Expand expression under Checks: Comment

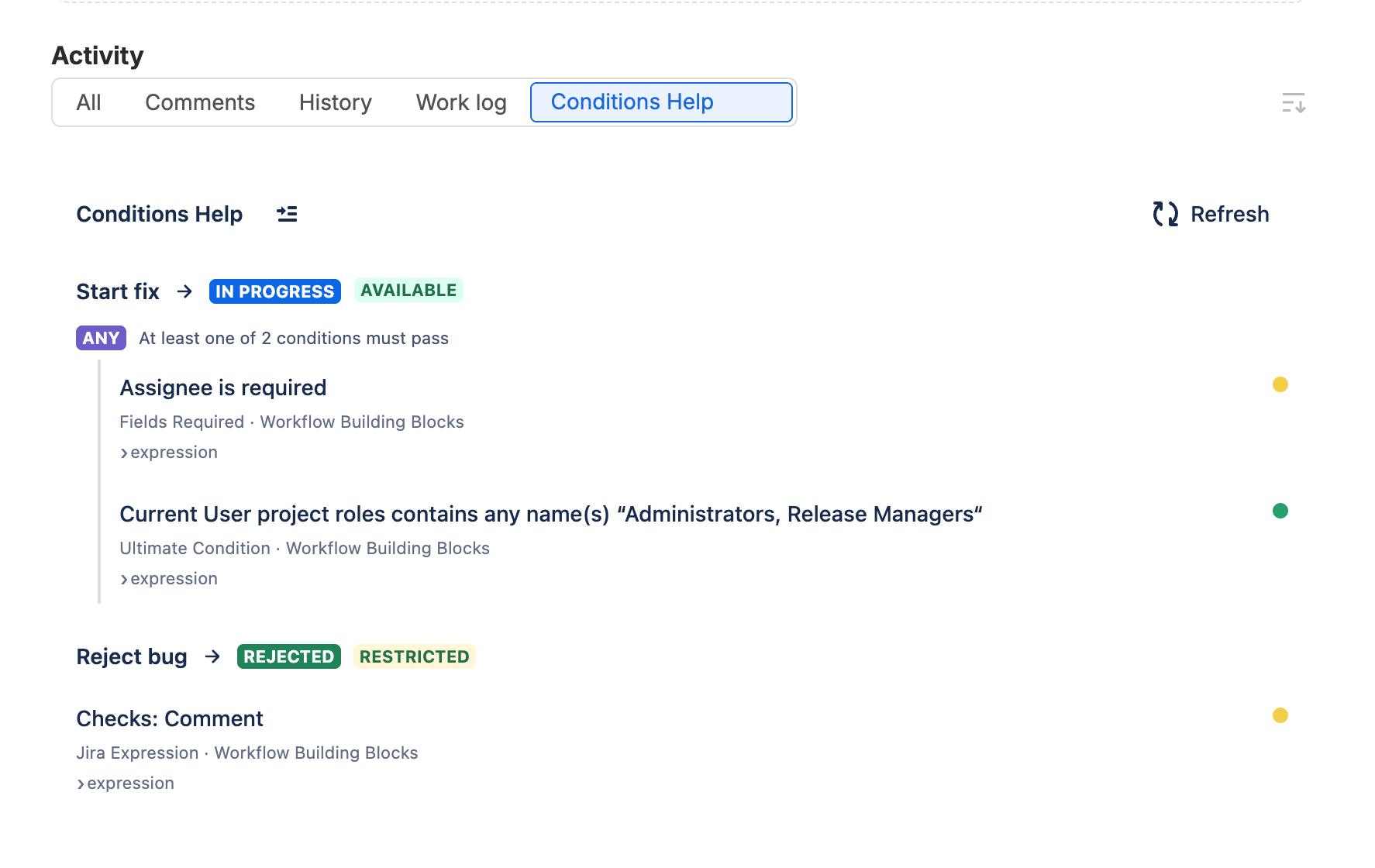pyautogui.click(x=126, y=784)
